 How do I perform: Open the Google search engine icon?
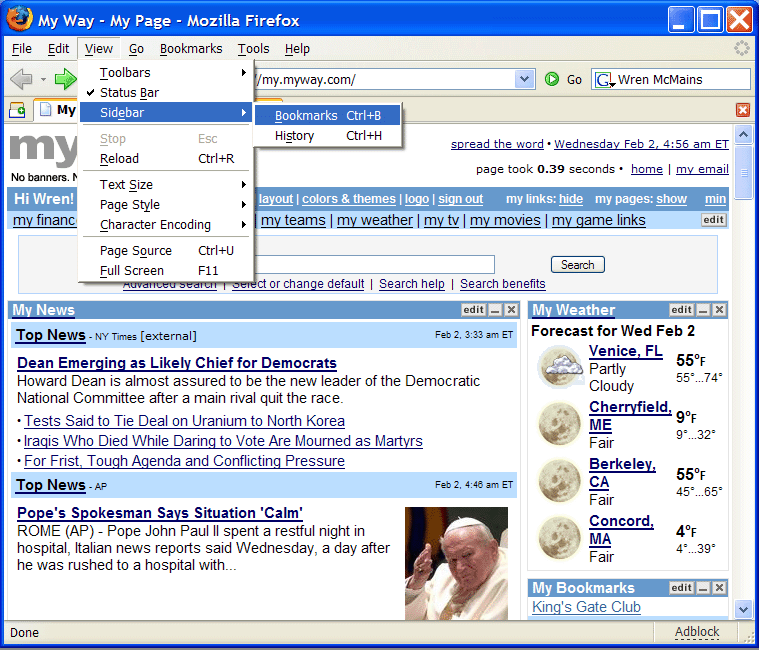[604, 79]
